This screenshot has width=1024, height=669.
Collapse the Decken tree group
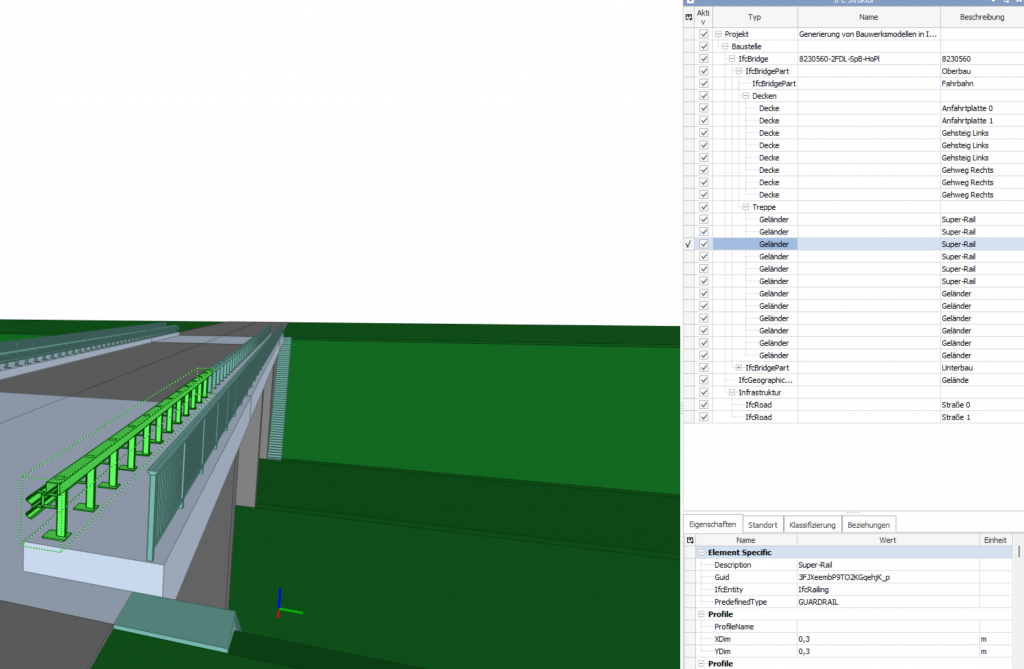tap(746, 96)
